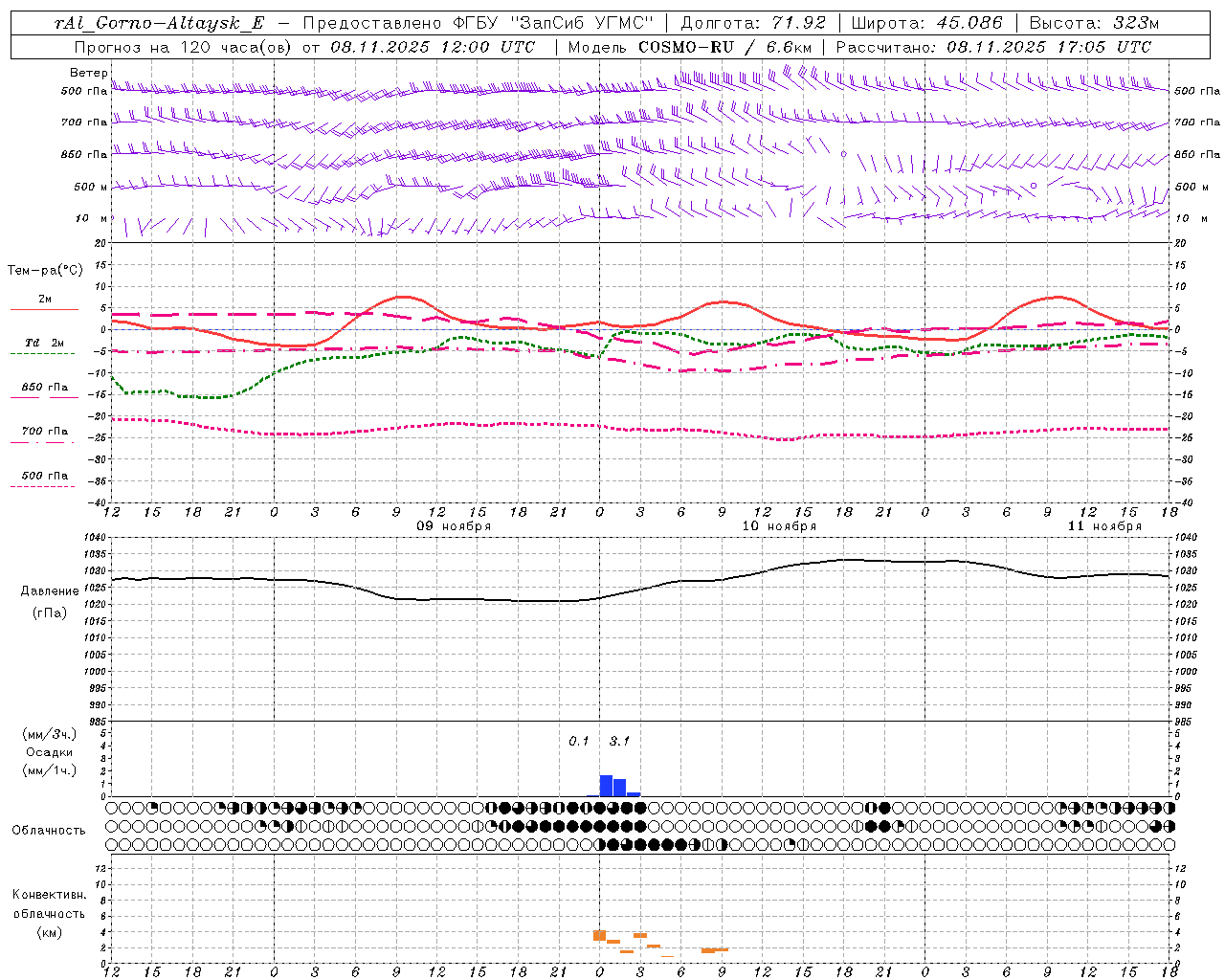1225x980 pixels.
Task: Click the calm wind circle at 850 гПа level
Action: point(843,153)
